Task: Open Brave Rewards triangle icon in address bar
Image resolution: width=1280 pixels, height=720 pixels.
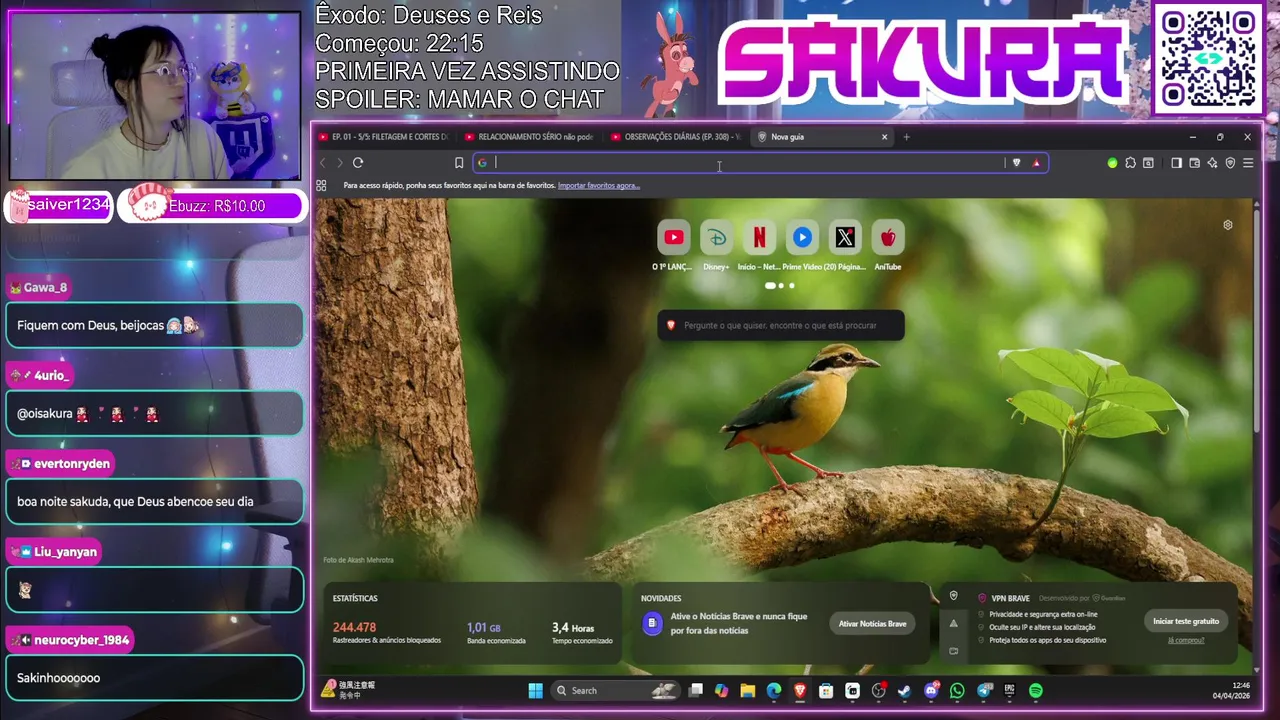Action: click(1037, 163)
